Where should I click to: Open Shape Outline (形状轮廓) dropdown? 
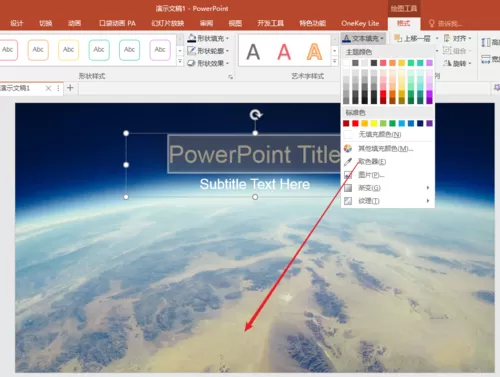tap(208, 51)
